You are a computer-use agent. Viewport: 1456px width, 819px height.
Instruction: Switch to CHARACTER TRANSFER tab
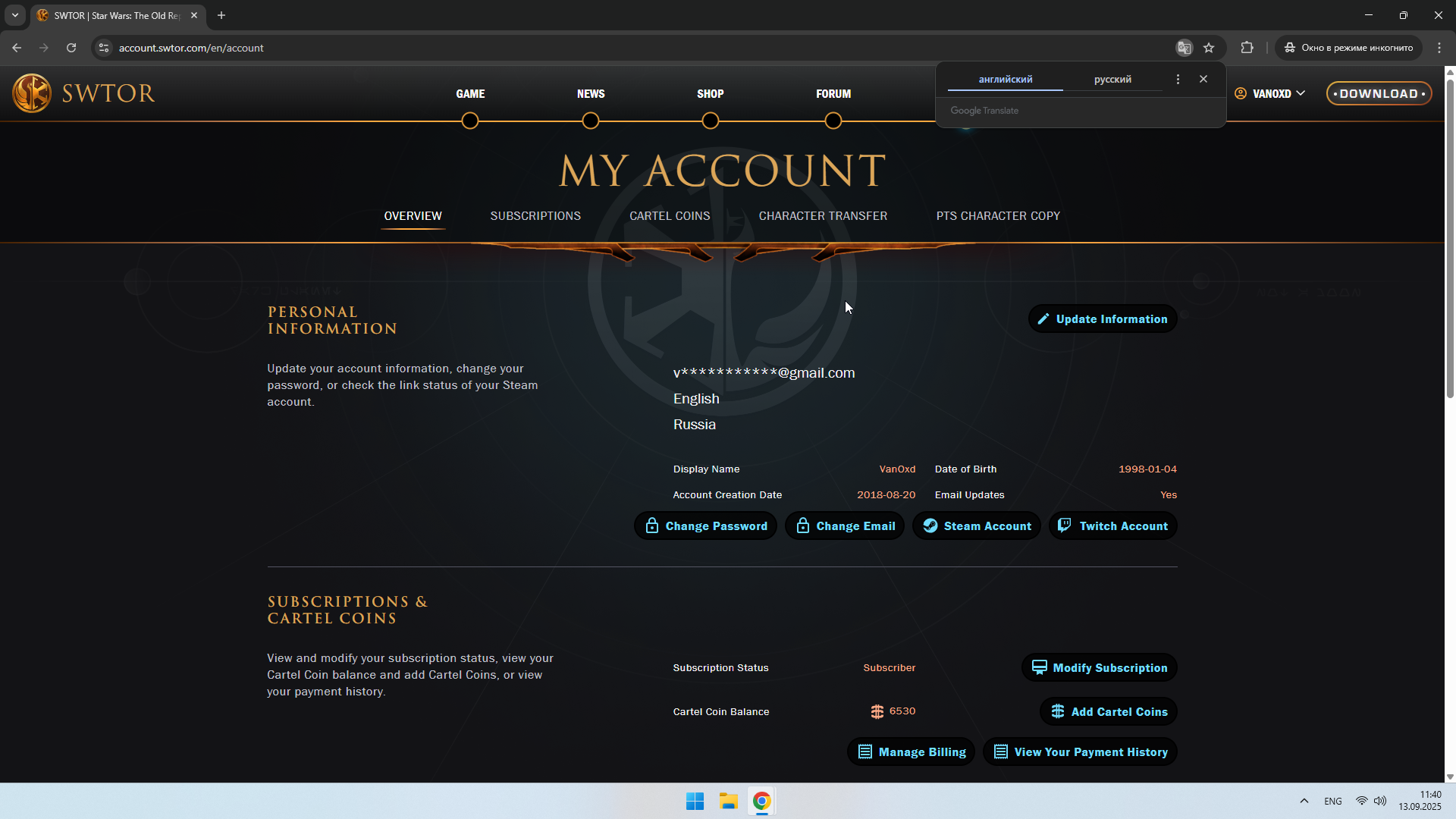(823, 216)
